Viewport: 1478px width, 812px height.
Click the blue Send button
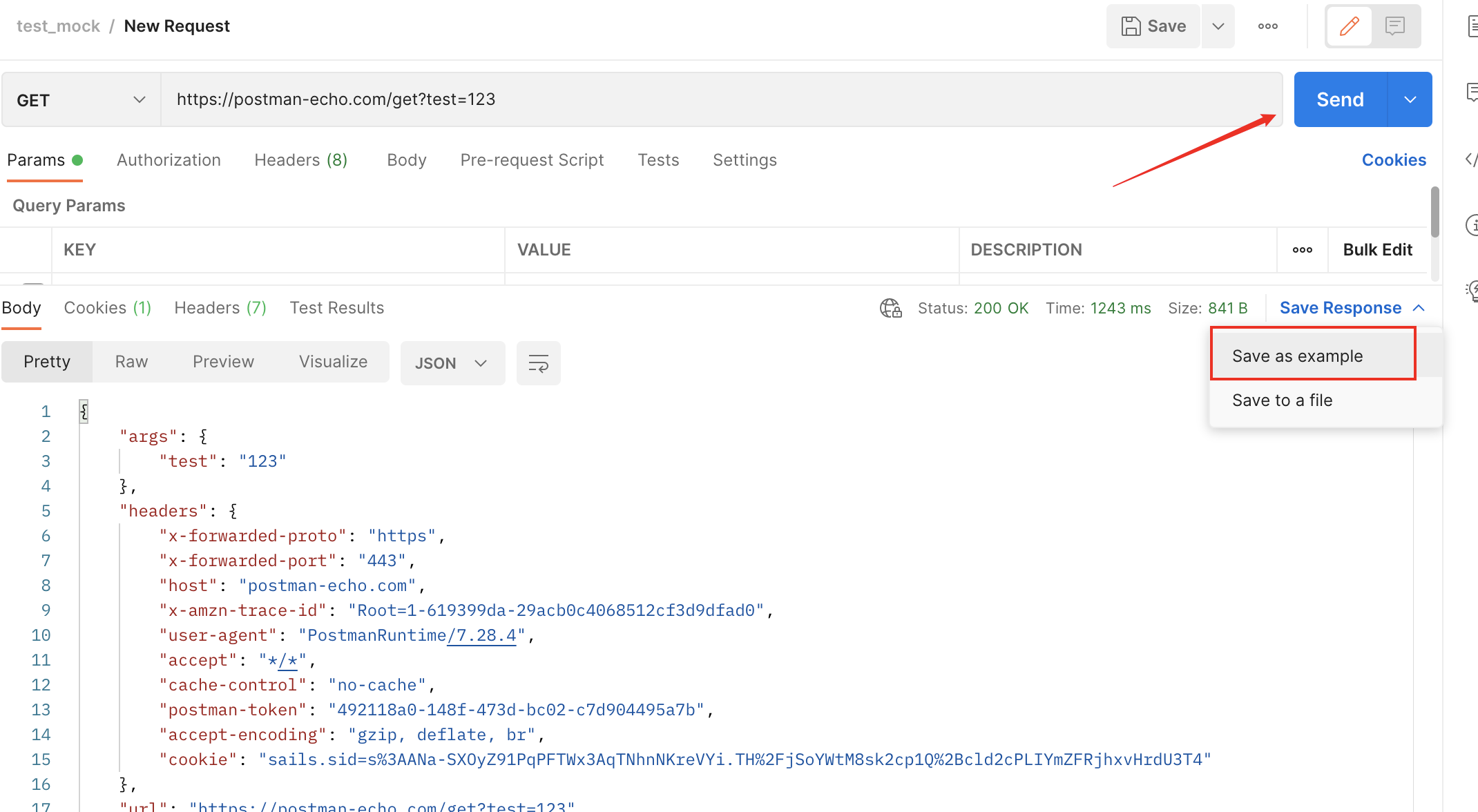coord(1339,100)
